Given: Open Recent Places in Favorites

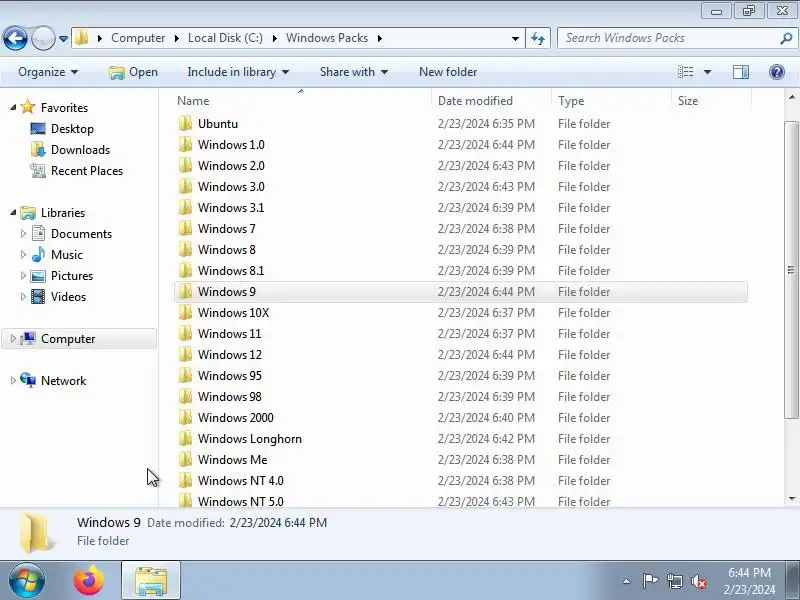Looking at the screenshot, I should [87, 170].
